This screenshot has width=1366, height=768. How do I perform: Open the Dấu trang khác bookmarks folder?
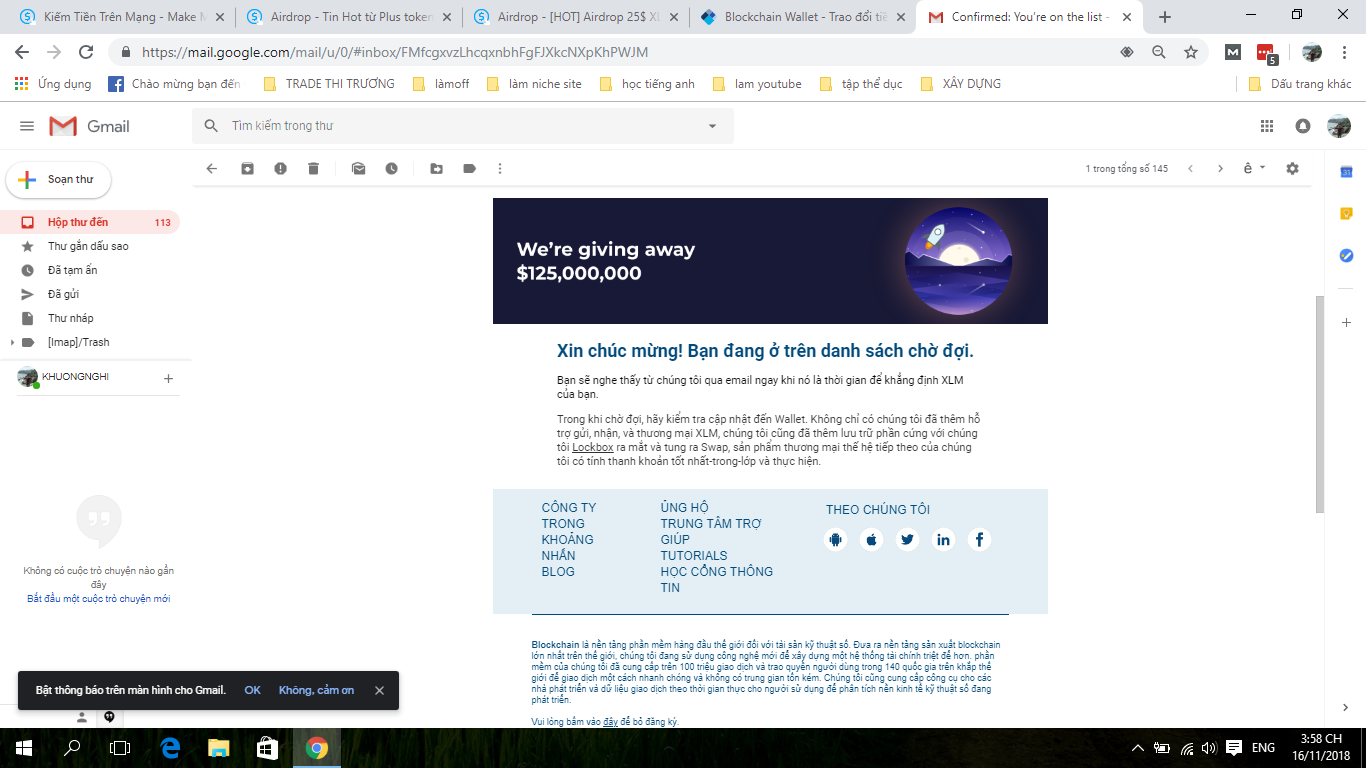coord(1300,84)
